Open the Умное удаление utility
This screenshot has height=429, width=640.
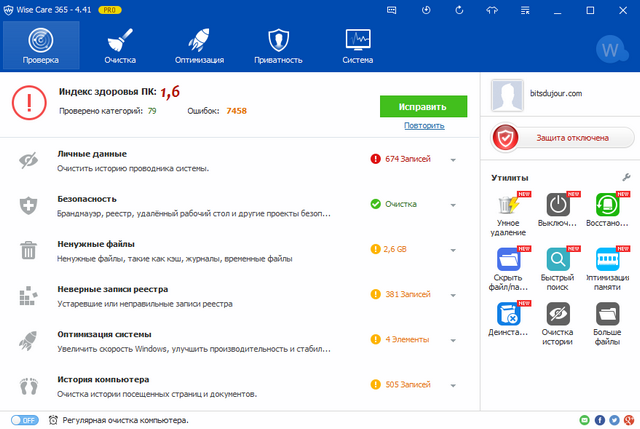[509, 214]
